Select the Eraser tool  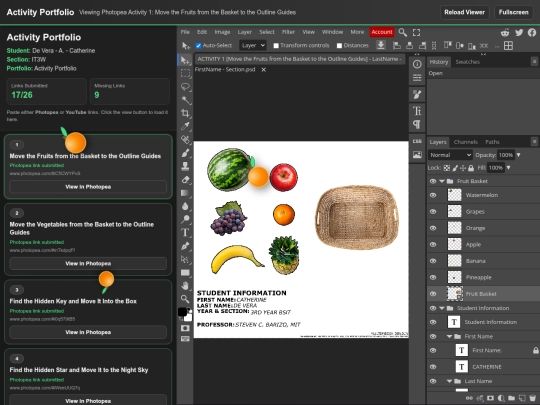(x=185, y=179)
